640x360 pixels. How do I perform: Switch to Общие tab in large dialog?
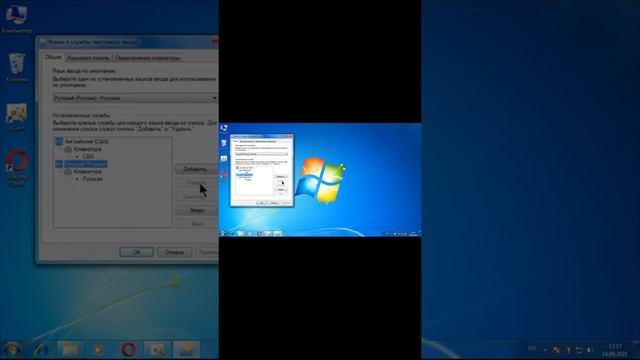coord(53,57)
